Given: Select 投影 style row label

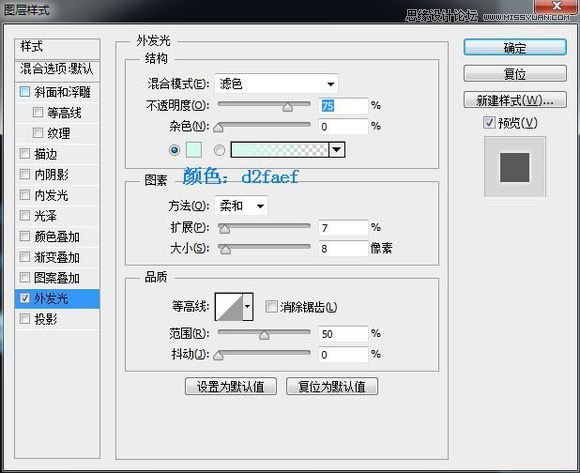Looking at the screenshot, I should pyautogui.click(x=45, y=319).
